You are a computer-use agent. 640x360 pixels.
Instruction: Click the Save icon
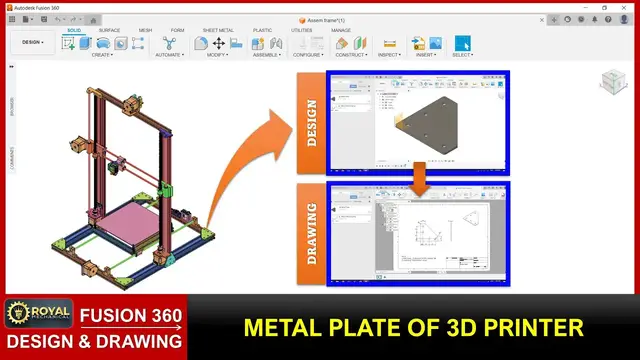point(44,19)
